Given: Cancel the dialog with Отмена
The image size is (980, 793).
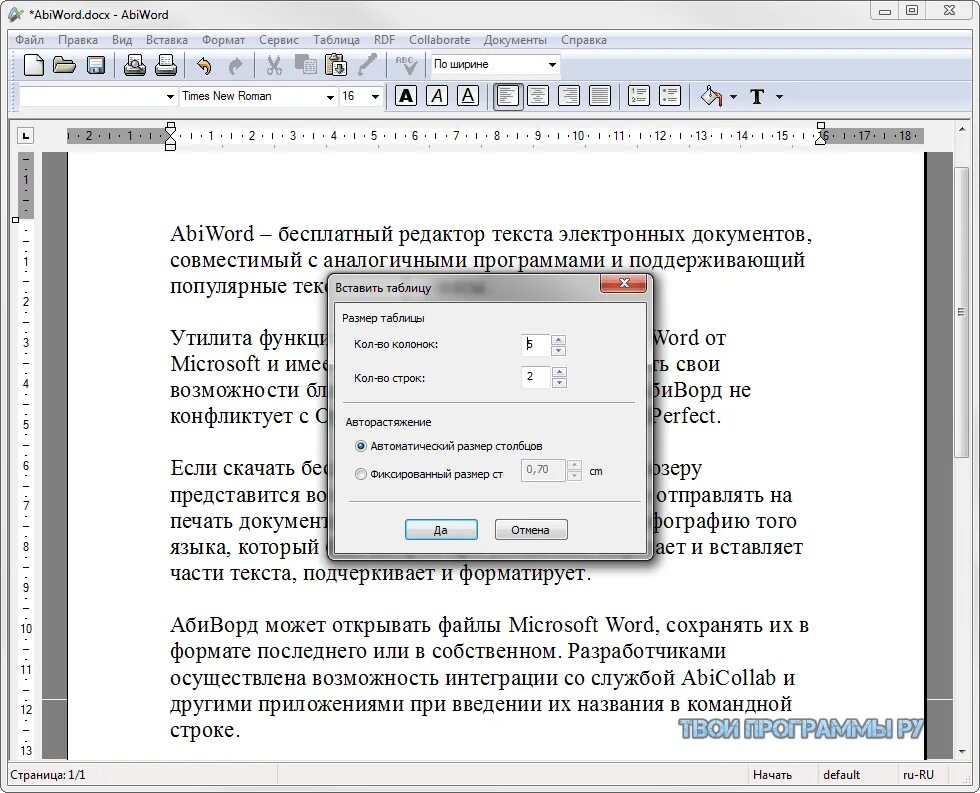Looking at the screenshot, I should pos(531,529).
